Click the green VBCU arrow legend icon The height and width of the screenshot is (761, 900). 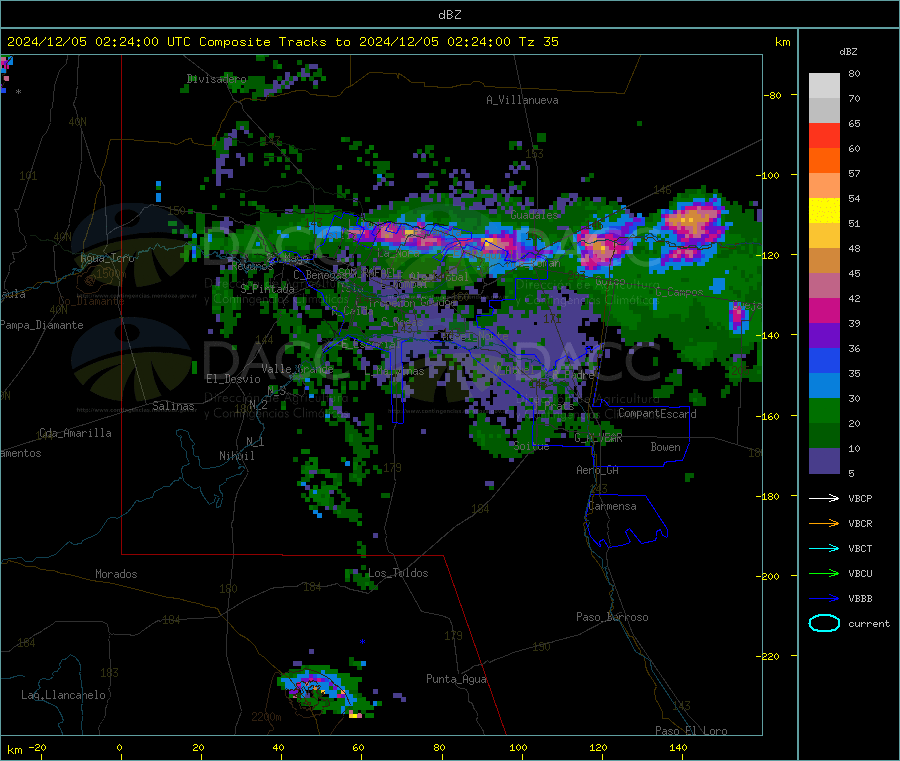824,573
